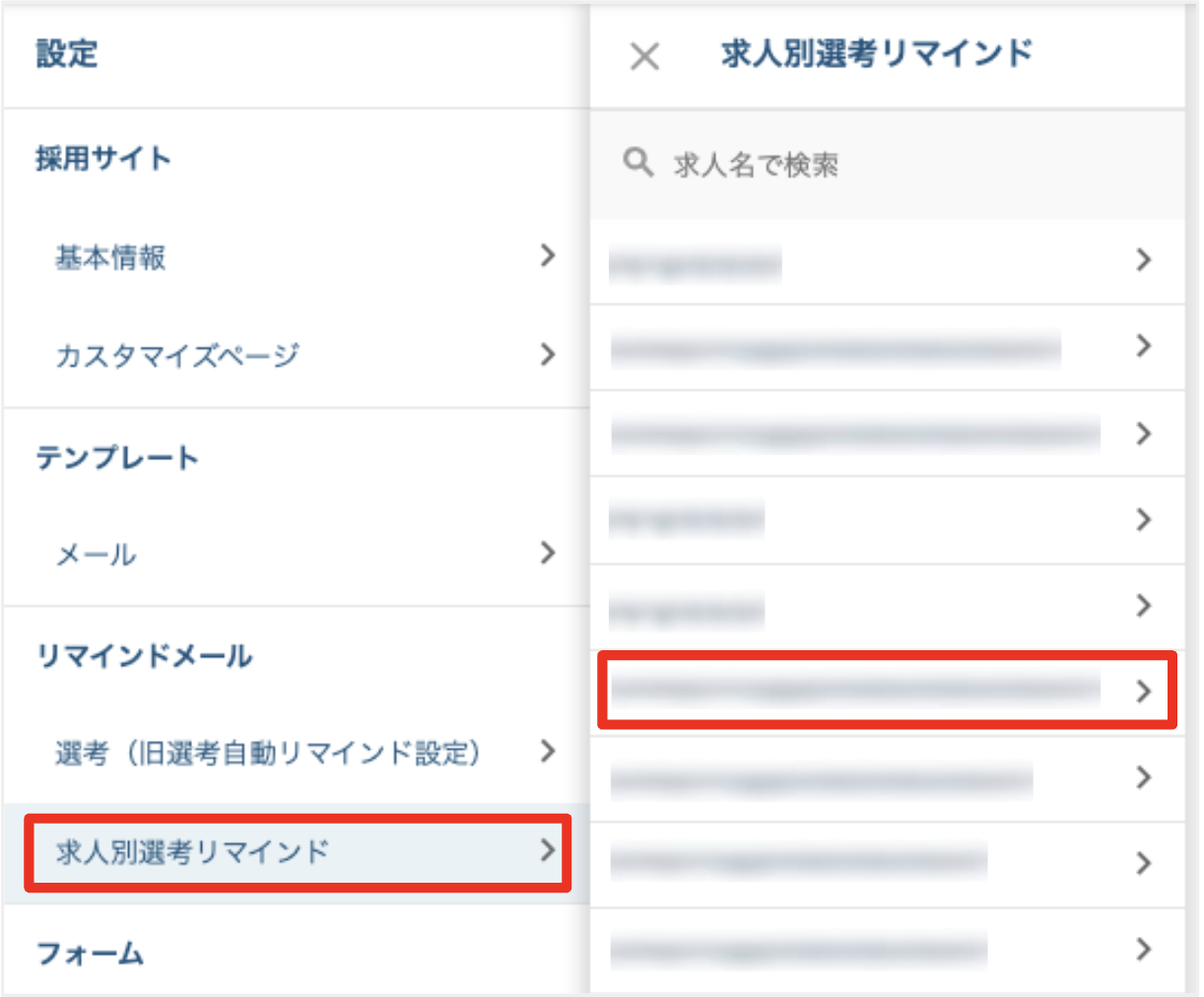This screenshot has width=1204, height=997.
Task: Click the 採用サイト section header
Action: (x=74, y=159)
